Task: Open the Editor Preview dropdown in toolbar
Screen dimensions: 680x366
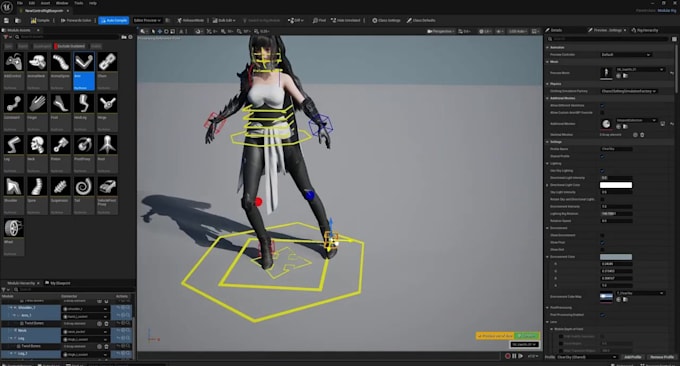Action: (147, 20)
